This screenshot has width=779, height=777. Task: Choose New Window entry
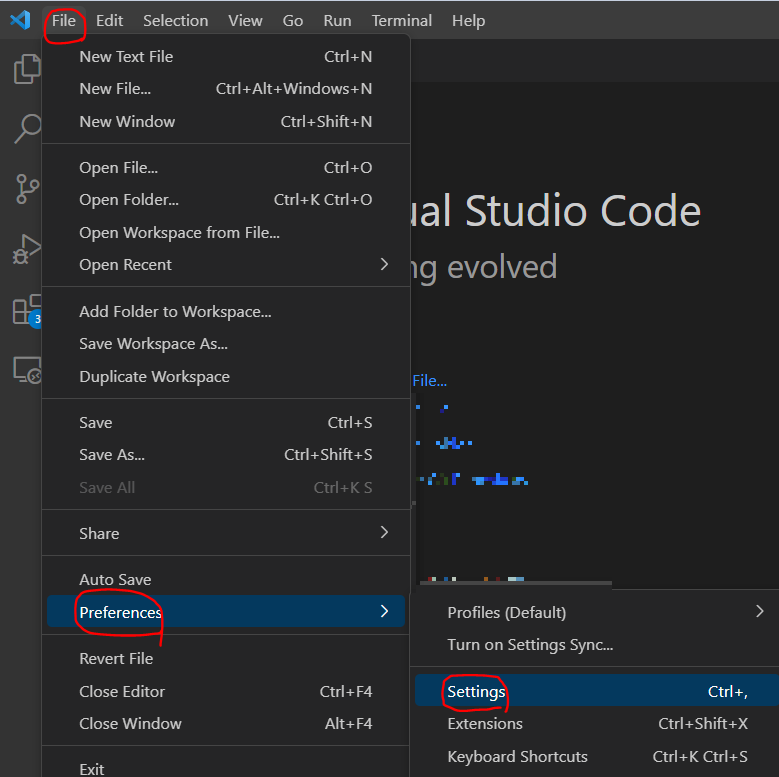(x=226, y=122)
